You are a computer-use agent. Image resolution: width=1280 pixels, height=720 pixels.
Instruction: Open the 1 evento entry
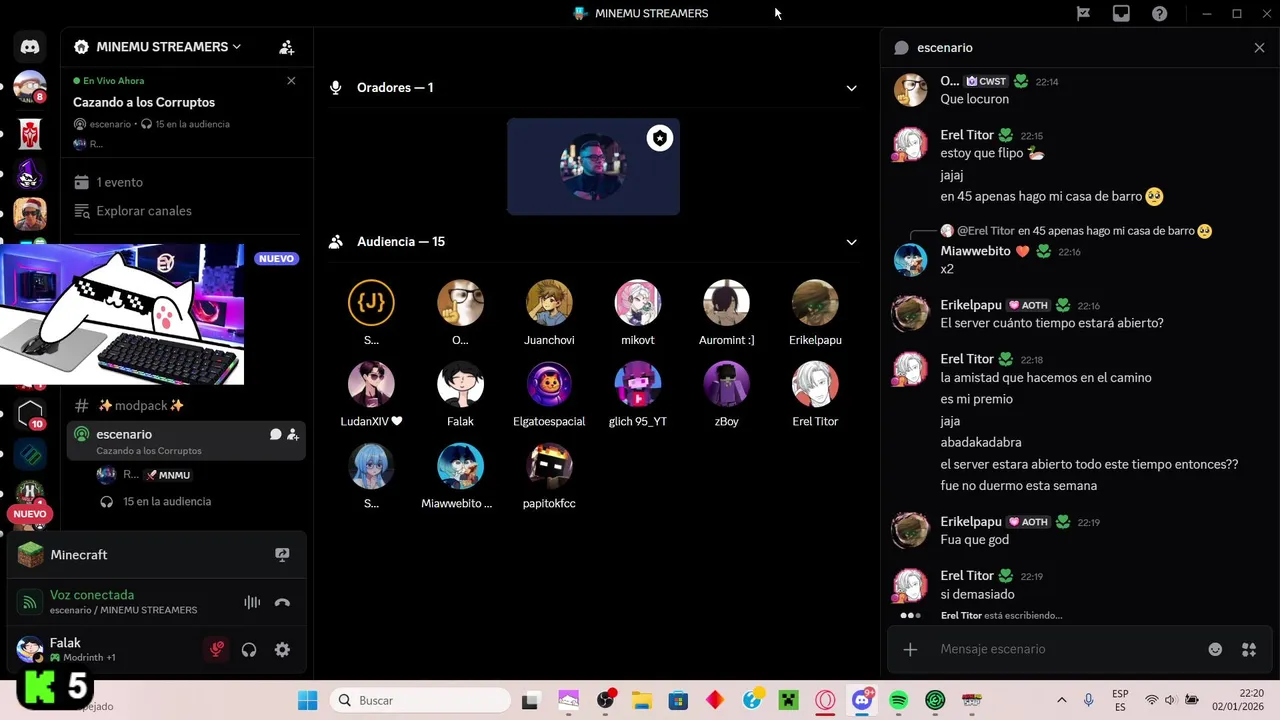click(119, 182)
